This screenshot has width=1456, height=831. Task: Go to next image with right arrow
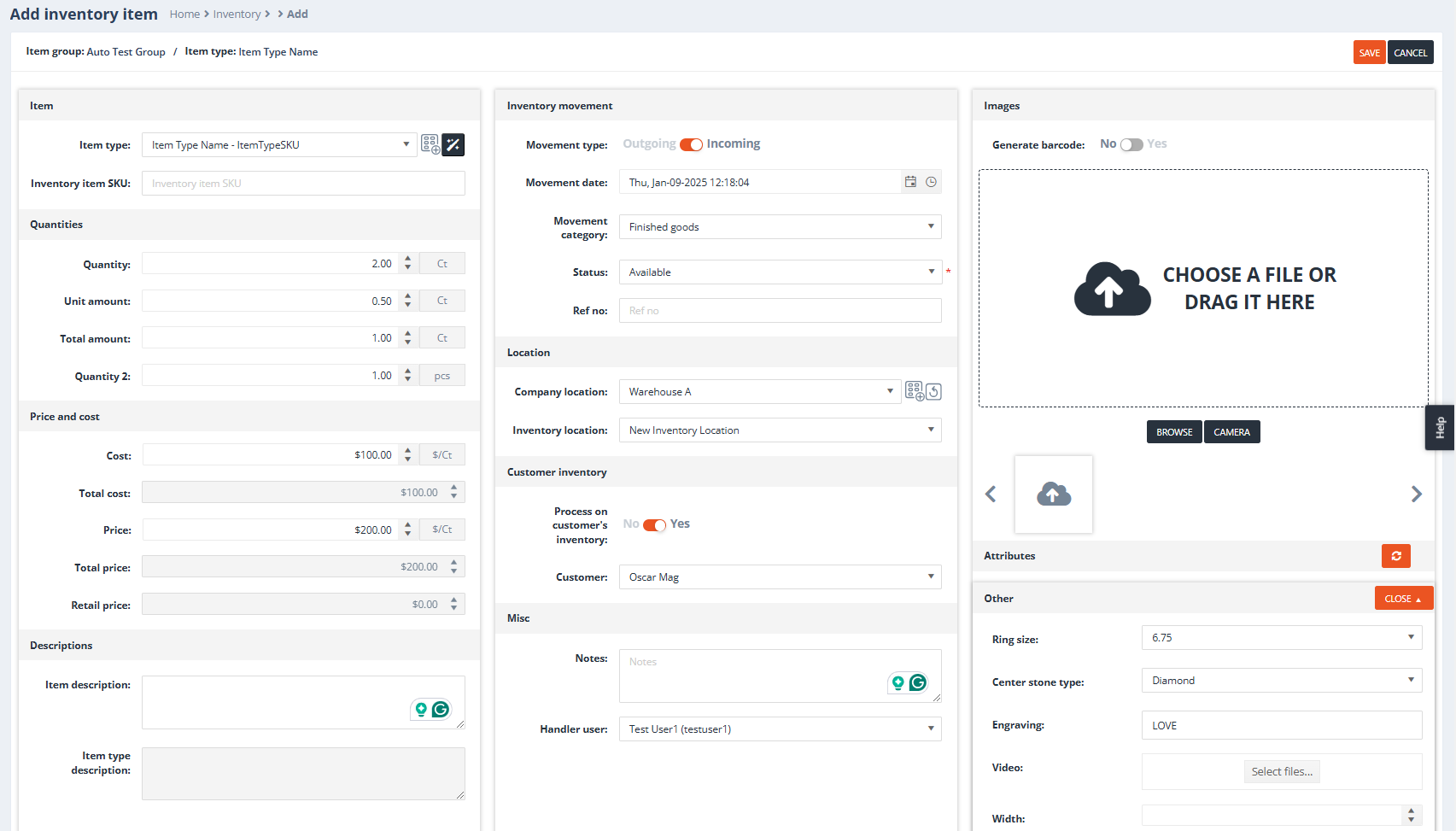pyautogui.click(x=1416, y=495)
